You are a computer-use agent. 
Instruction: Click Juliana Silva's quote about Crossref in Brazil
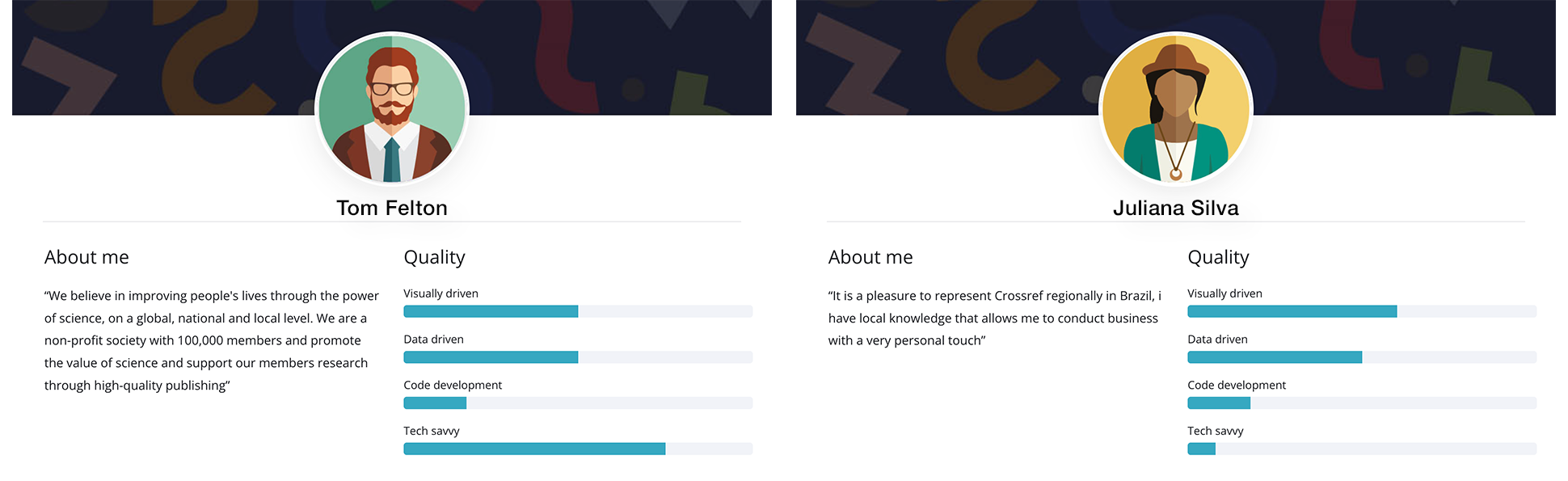click(x=994, y=318)
